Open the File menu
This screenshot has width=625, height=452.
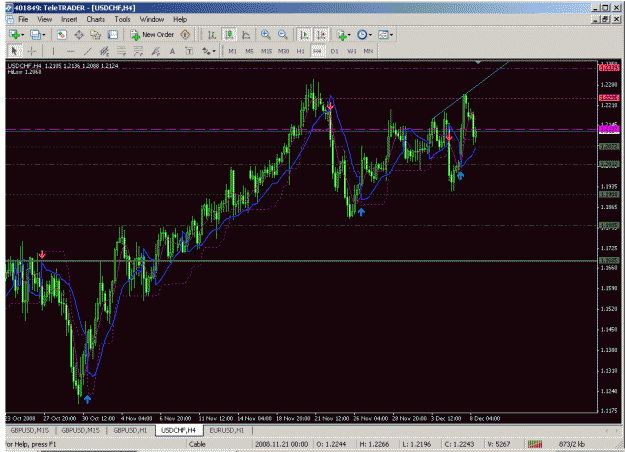pyautogui.click(x=23, y=19)
